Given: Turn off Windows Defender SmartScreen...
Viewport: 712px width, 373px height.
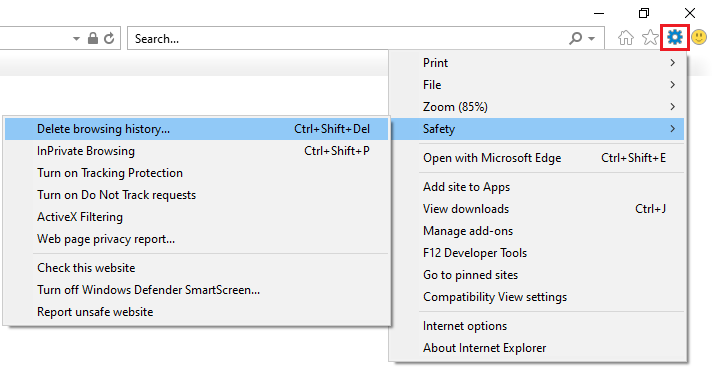Looking at the screenshot, I should (197, 290).
